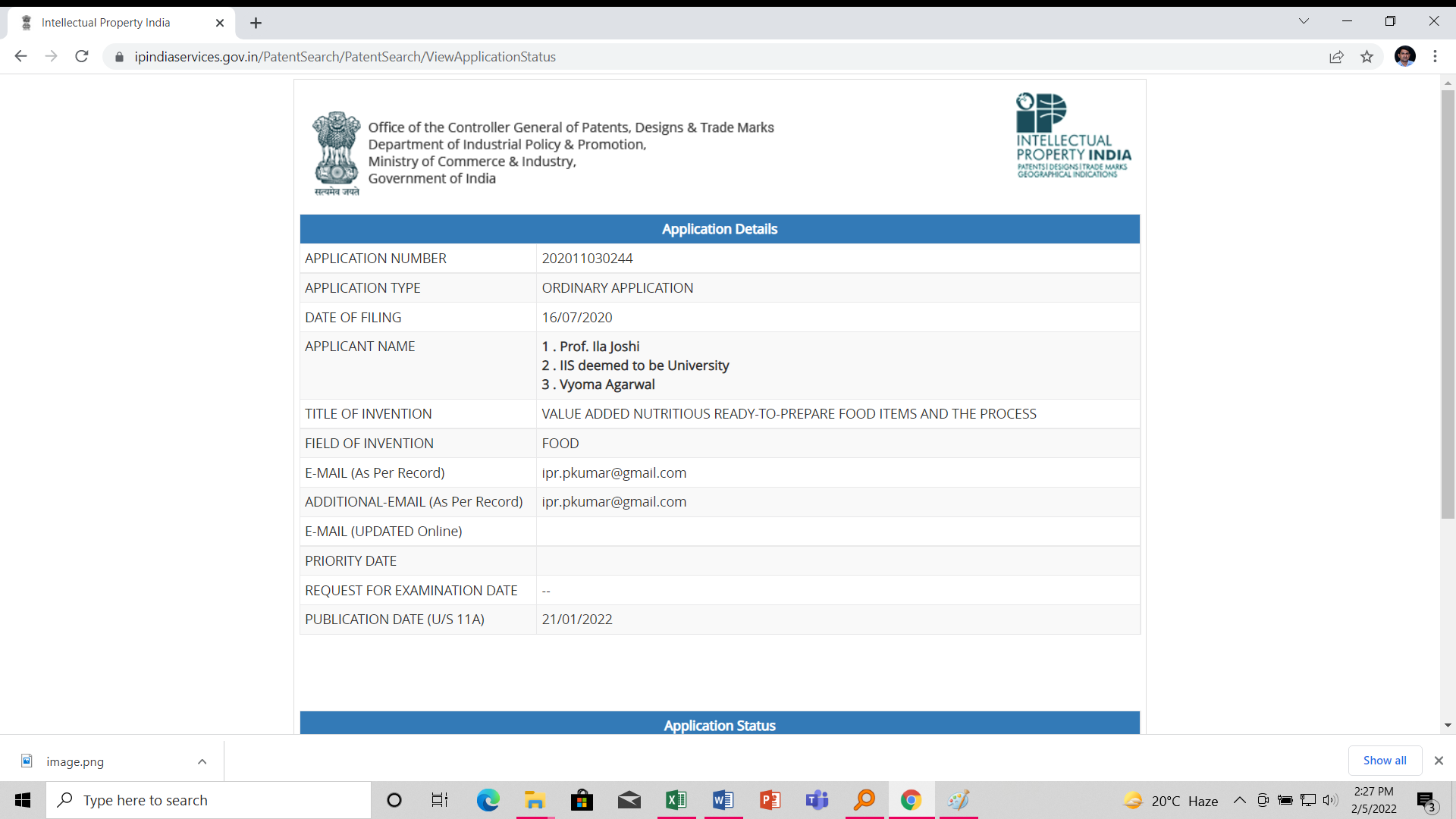Launch Microsoft Teams from taskbar
Image resolution: width=1456 pixels, height=819 pixels.
(x=817, y=800)
